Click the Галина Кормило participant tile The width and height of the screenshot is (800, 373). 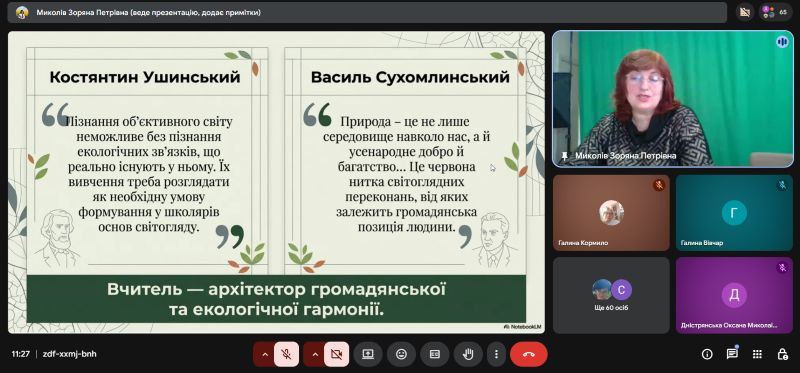click(x=611, y=213)
